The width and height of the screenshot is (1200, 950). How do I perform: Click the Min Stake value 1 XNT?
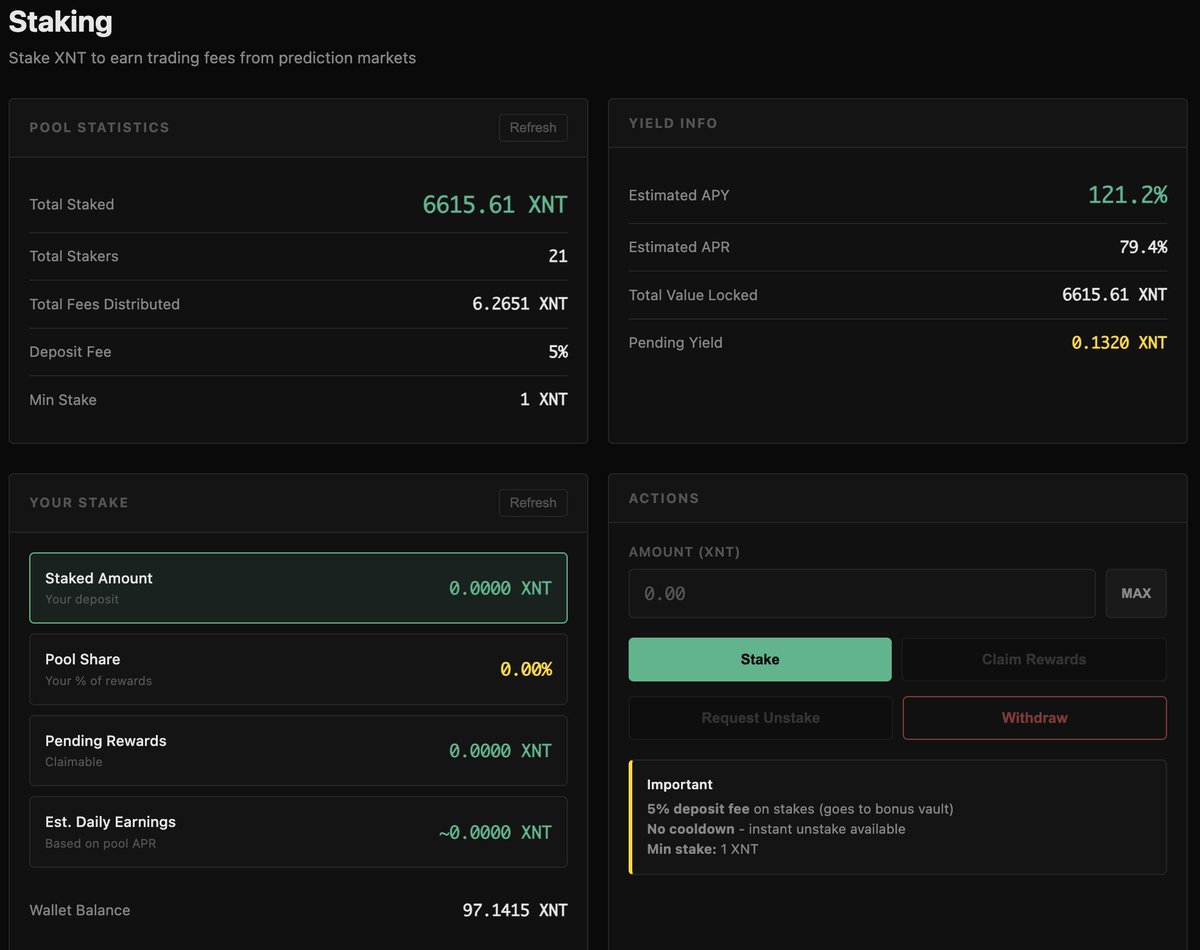click(x=544, y=399)
